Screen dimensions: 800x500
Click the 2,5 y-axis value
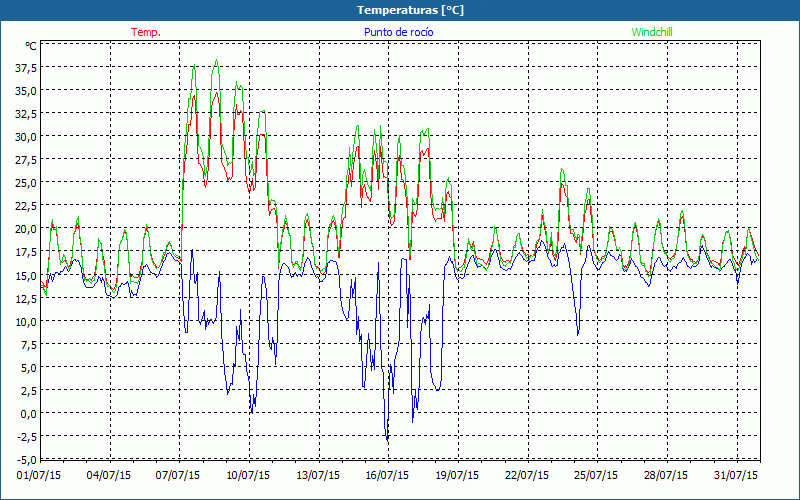[28, 390]
